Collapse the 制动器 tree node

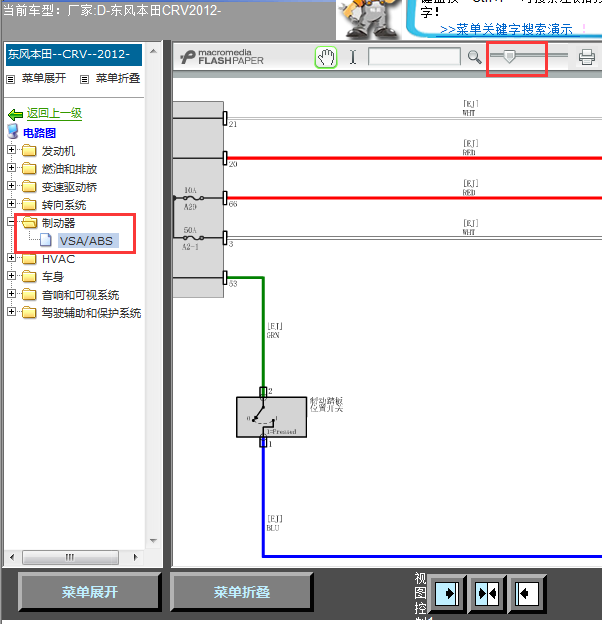click(x=11, y=222)
